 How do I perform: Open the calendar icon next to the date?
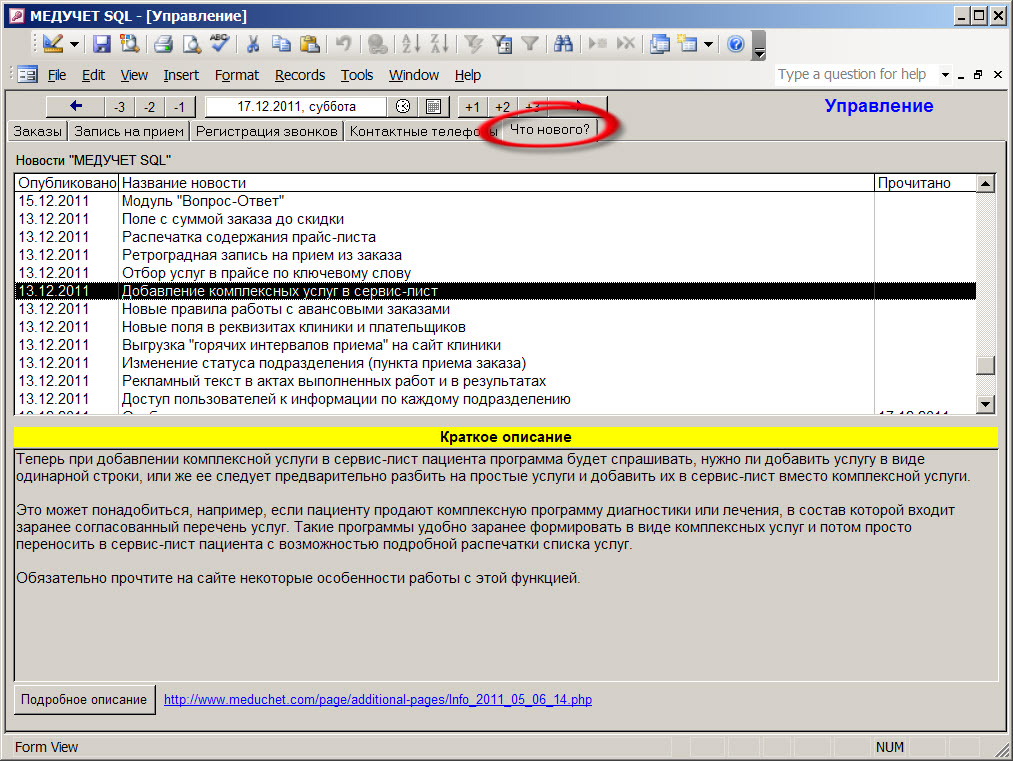433,106
